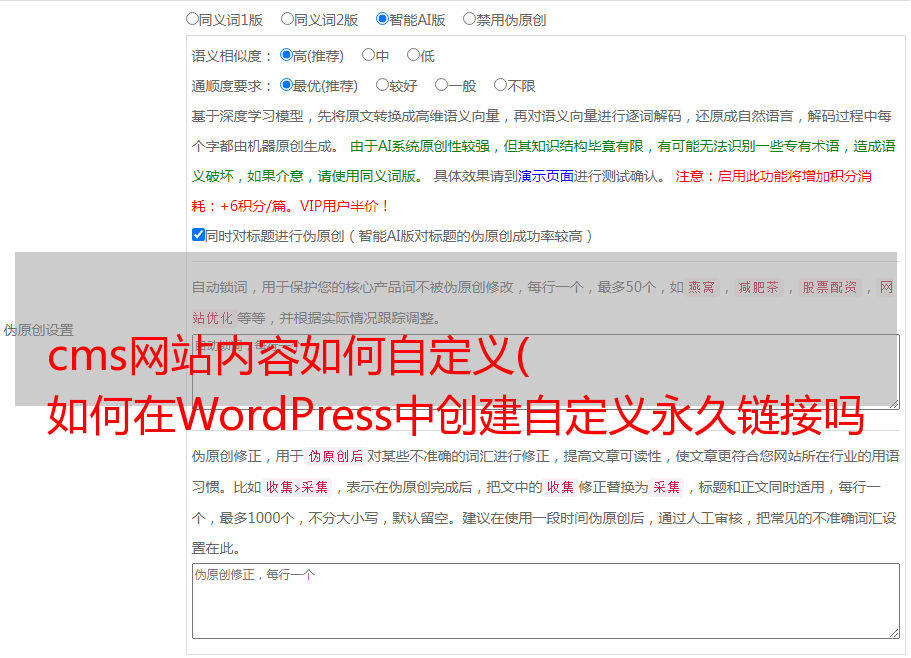Click inside the 自动锁词 textarea
This screenshot has height=658, width=911.
tap(546, 371)
